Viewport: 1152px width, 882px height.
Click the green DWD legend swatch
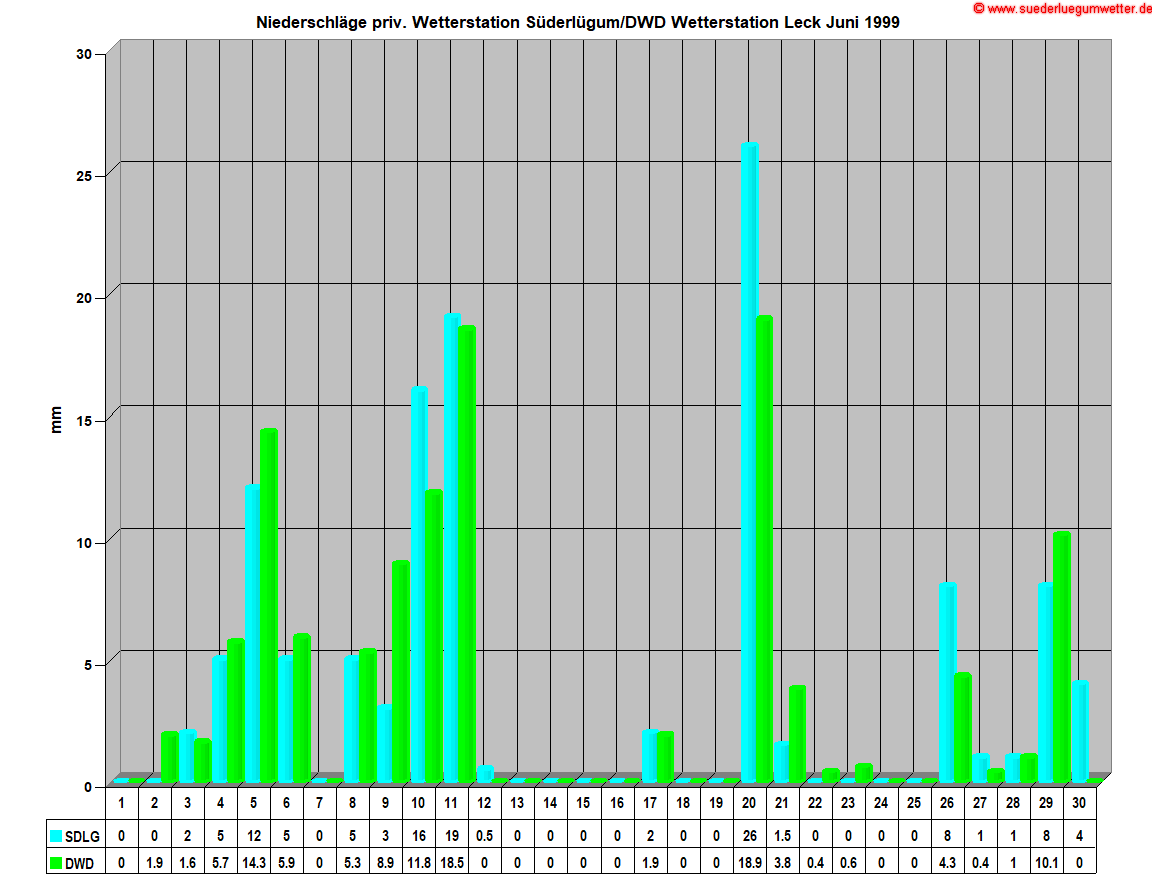pos(56,860)
